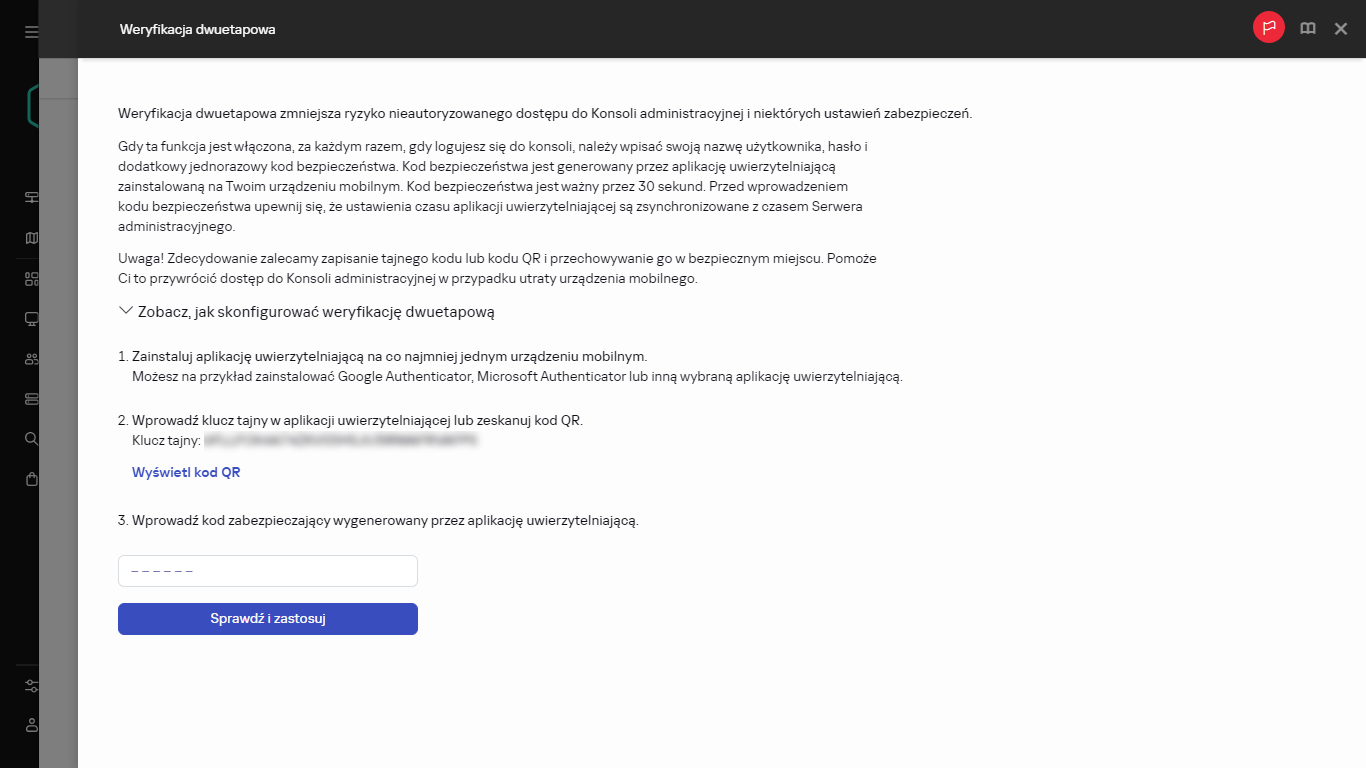Click the magnifier search icon in the sidebar
Image resolution: width=1366 pixels, height=768 pixels.
[x=31, y=439]
